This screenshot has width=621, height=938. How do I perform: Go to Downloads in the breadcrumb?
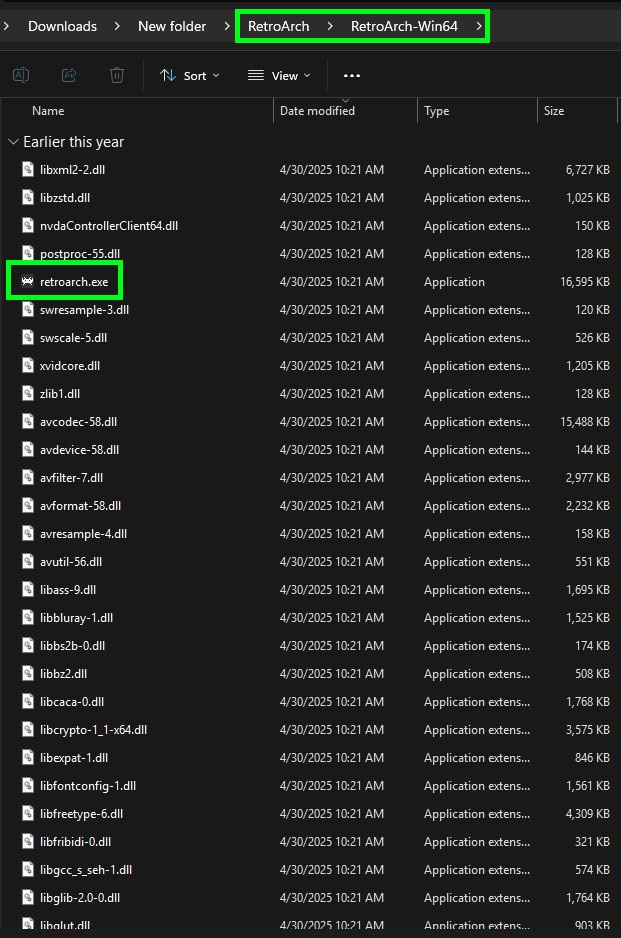coord(62,26)
